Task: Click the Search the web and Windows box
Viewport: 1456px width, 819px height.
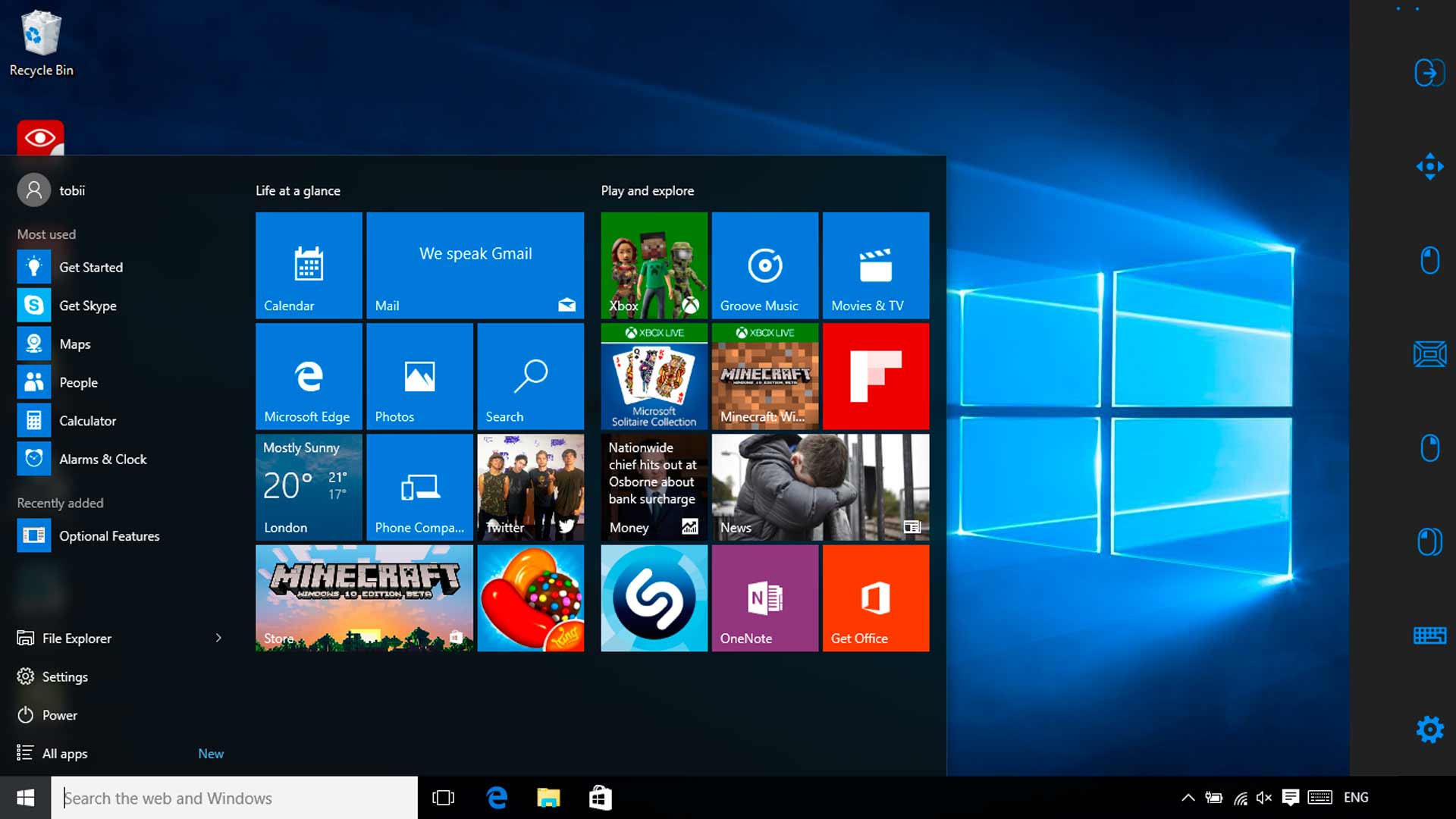Action: [235, 798]
